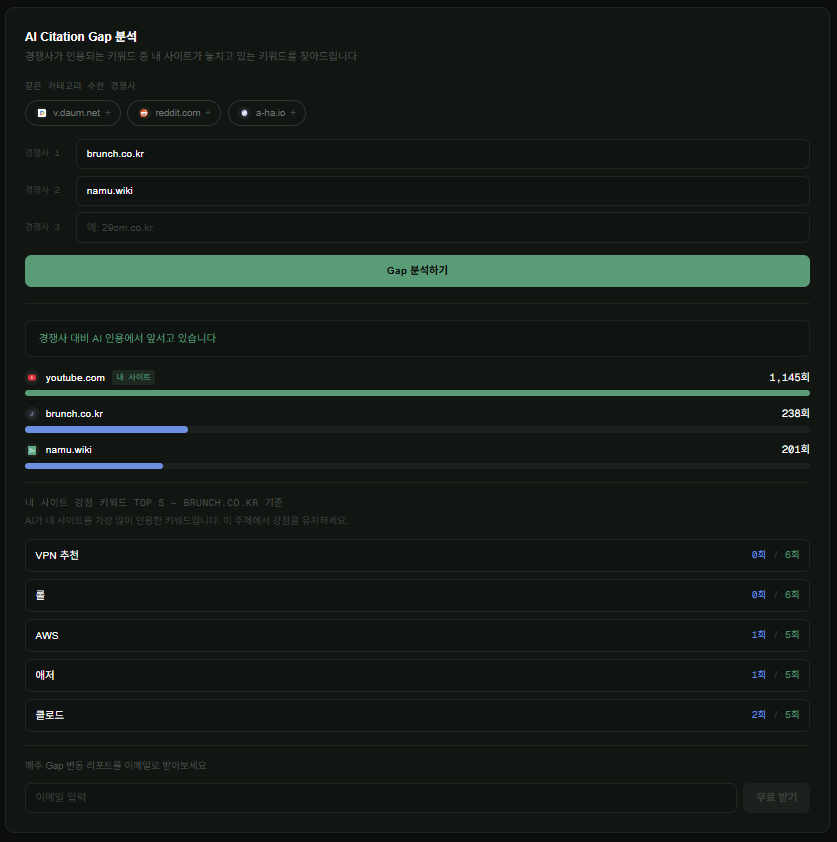The width and height of the screenshot is (837, 842).
Task: Focus the competitor 1 field brunch.co.kr
Action: click(442, 154)
